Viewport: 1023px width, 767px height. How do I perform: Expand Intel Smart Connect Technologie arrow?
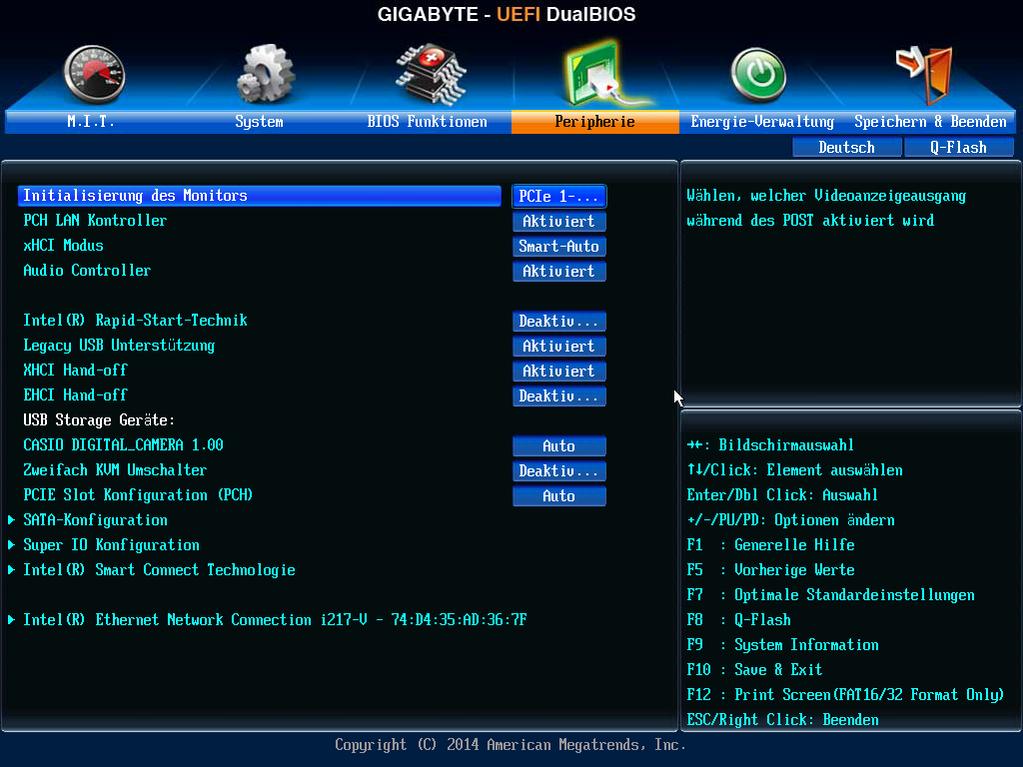pyautogui.click(x=12, y=569)
